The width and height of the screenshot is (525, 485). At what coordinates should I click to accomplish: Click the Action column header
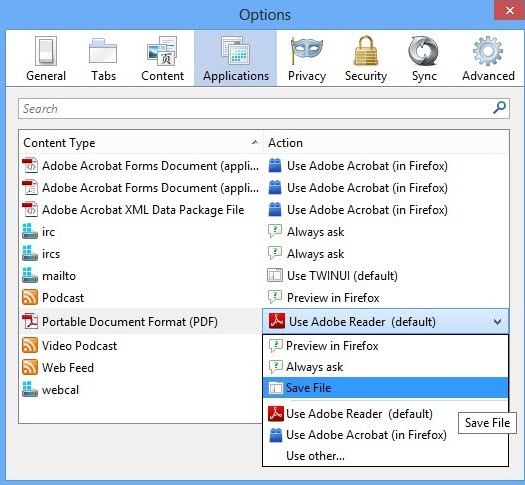386,143
